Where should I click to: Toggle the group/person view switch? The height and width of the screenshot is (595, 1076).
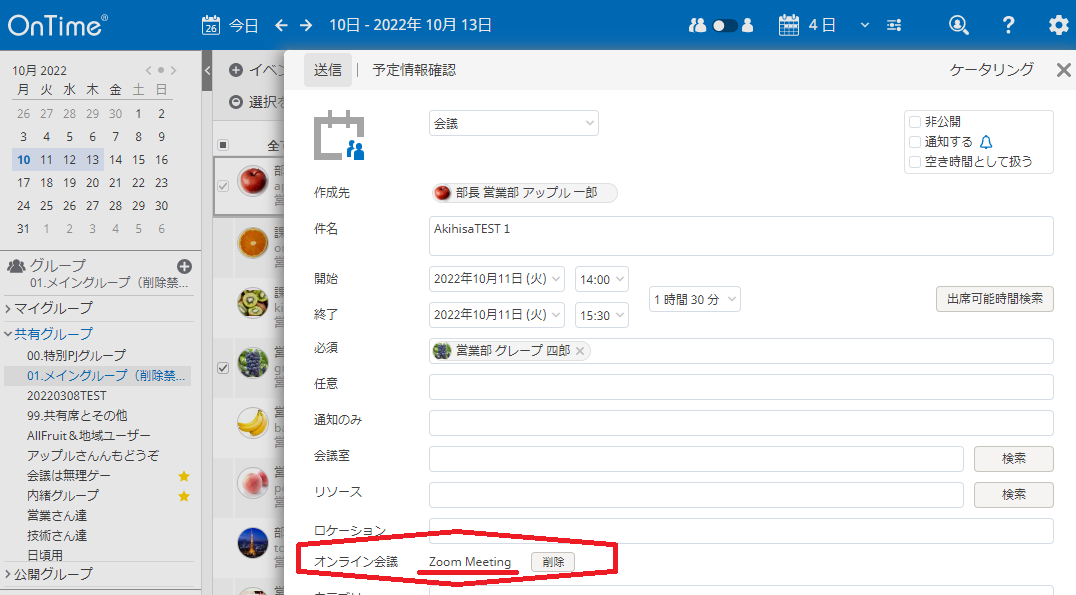tap(725, 25)
